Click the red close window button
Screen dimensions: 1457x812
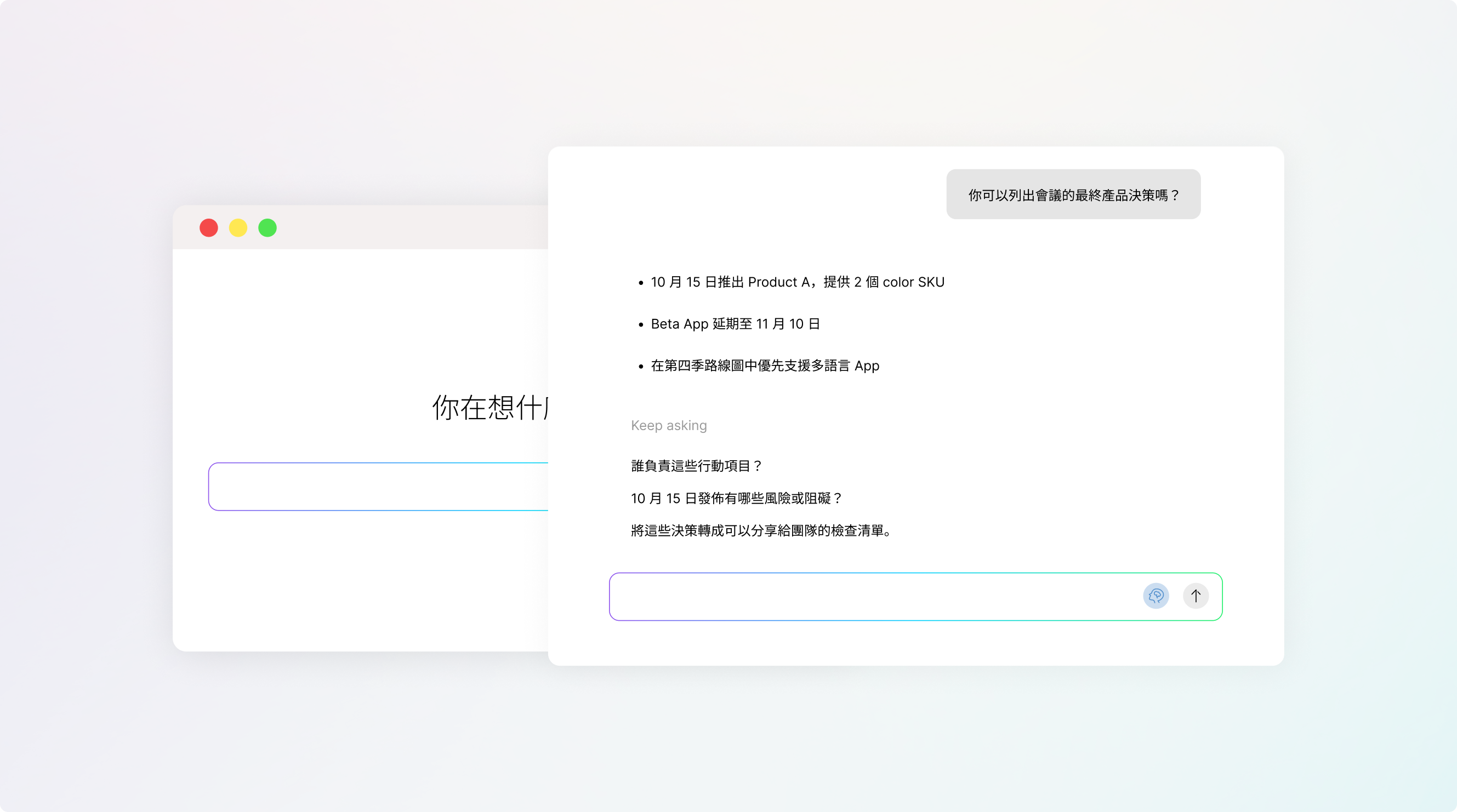point(209,228)
